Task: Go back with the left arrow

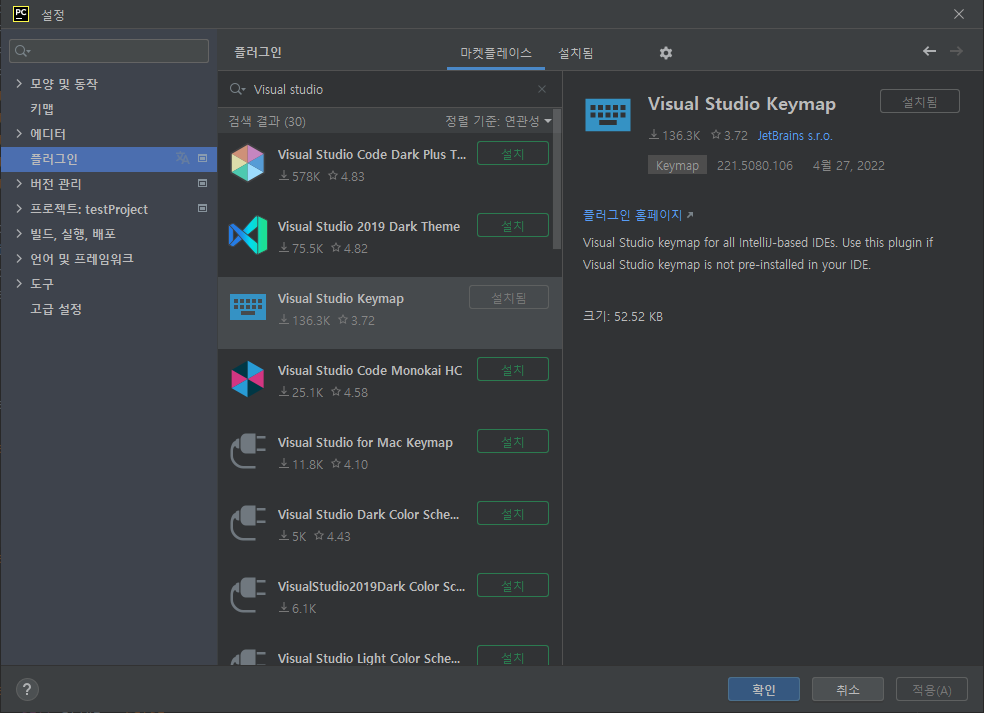Action: click(x=929, y=51)
